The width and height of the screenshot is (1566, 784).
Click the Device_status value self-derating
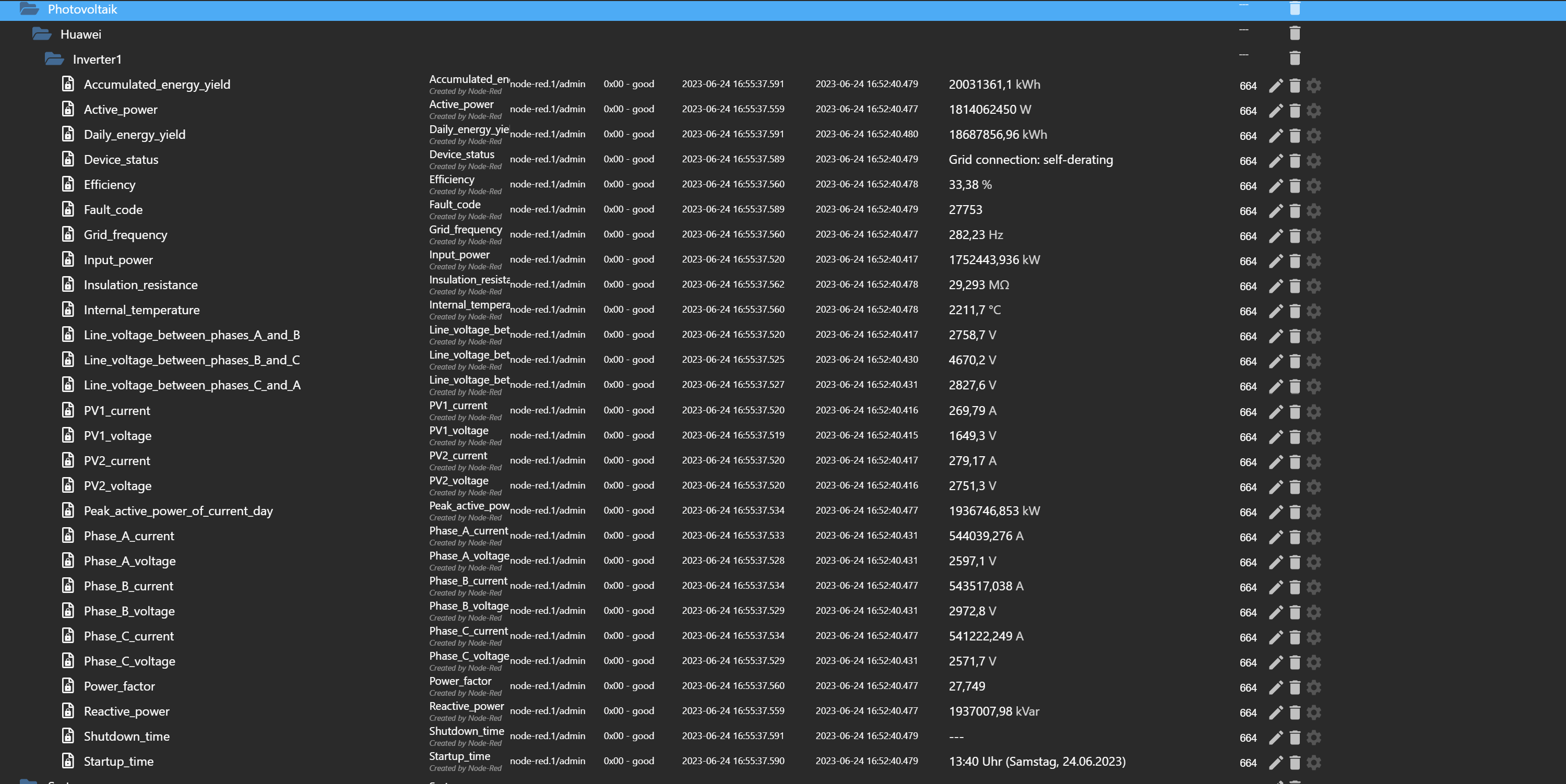coord(1030,160)
